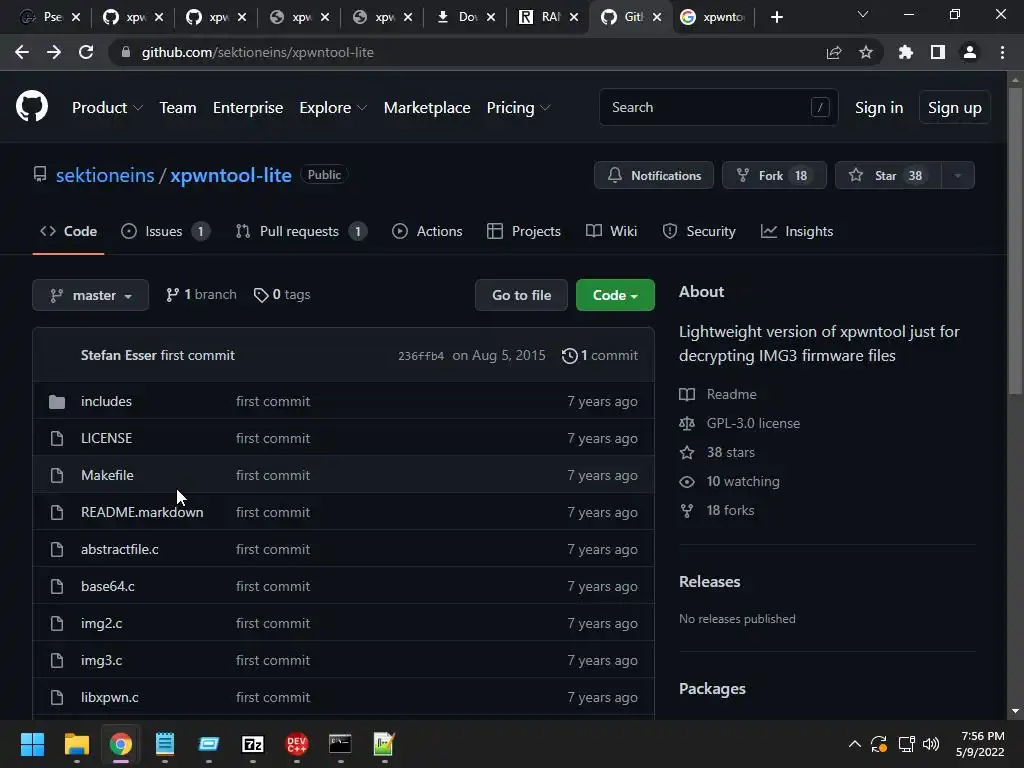Open the 1 commit history link
1024x768 pixels.
coord(600,355)
